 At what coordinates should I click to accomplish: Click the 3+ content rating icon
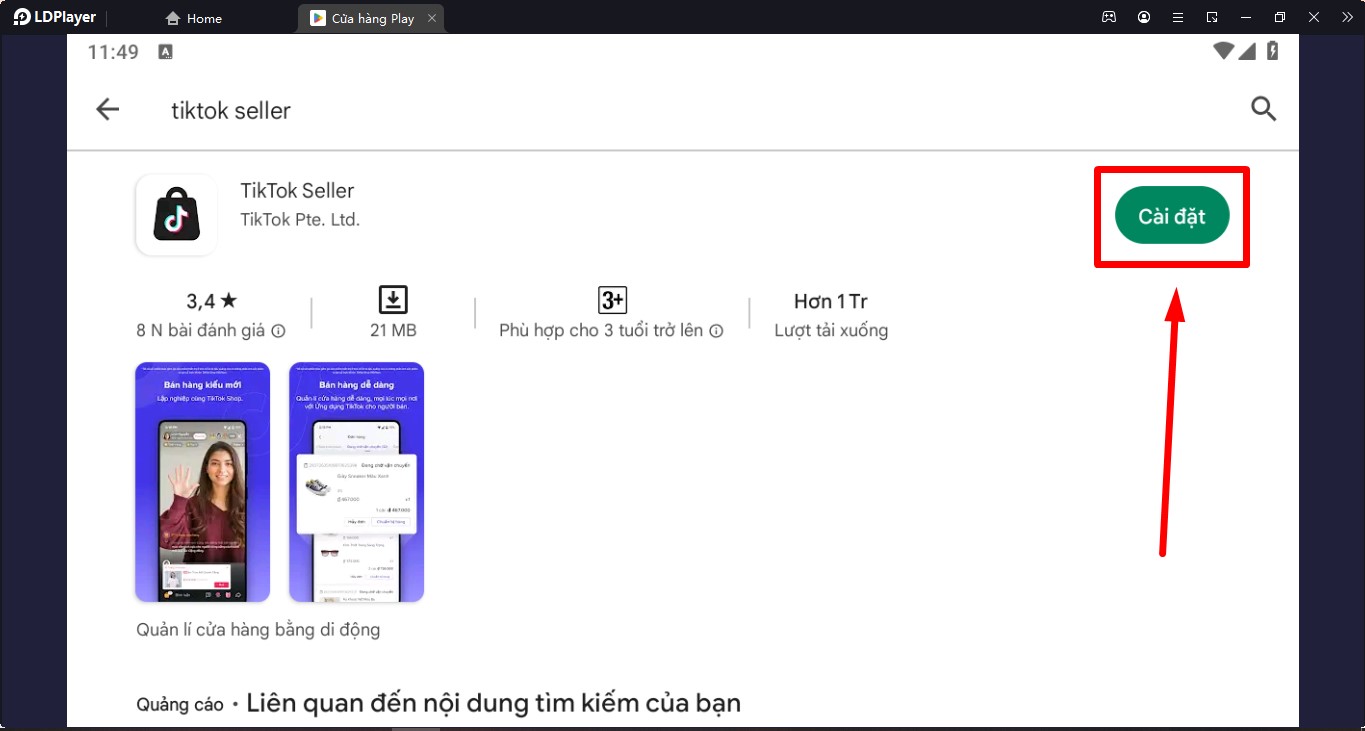612,299
